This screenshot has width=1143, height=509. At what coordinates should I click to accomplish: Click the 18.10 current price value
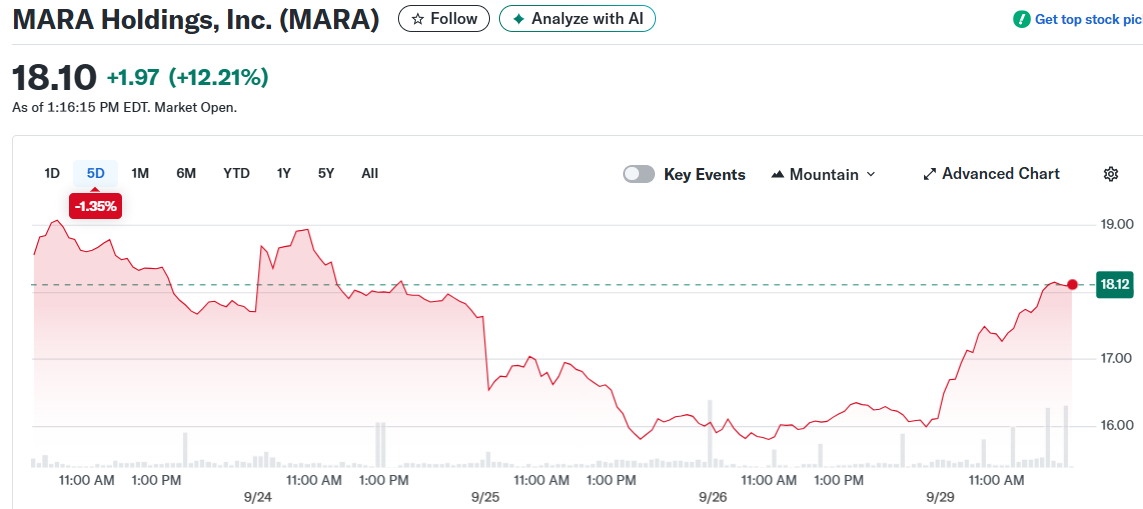(x=54, y=77)
